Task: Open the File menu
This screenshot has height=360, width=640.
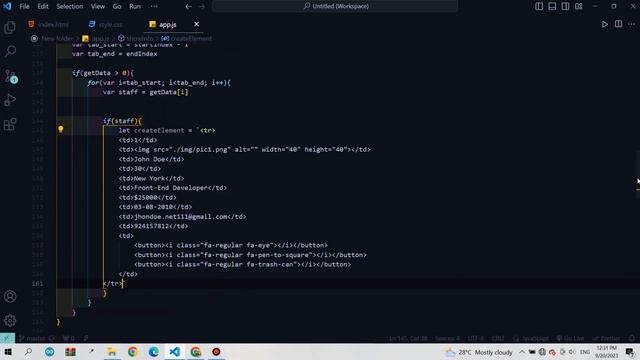Action: tap(24, 6)
